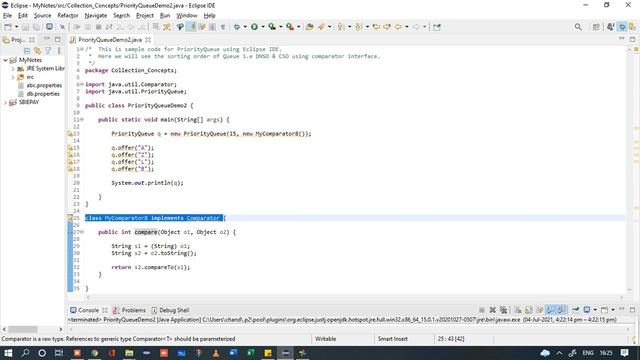The width and height of the screenshot is (640, 360).
Task: Open the File menu
Action: [x=7, y=16]
